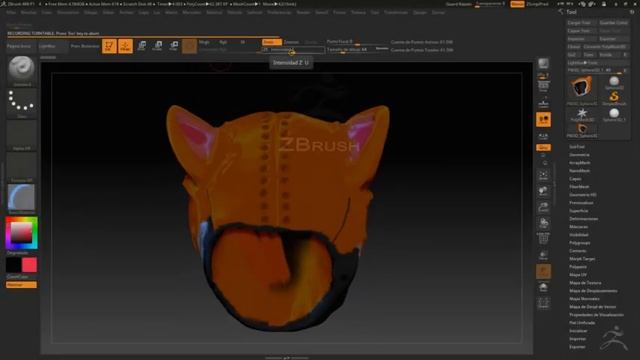Select the Move transform icon in top shelf

click(x=142, y=46)
